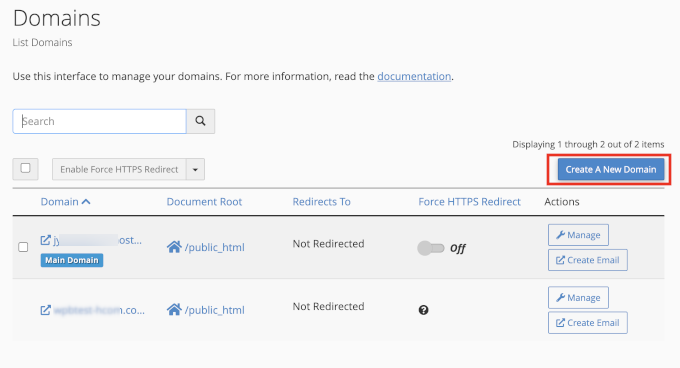Sort by Document Root column
This screenshot has height=368, width=680.
click(x=204, y=202)
